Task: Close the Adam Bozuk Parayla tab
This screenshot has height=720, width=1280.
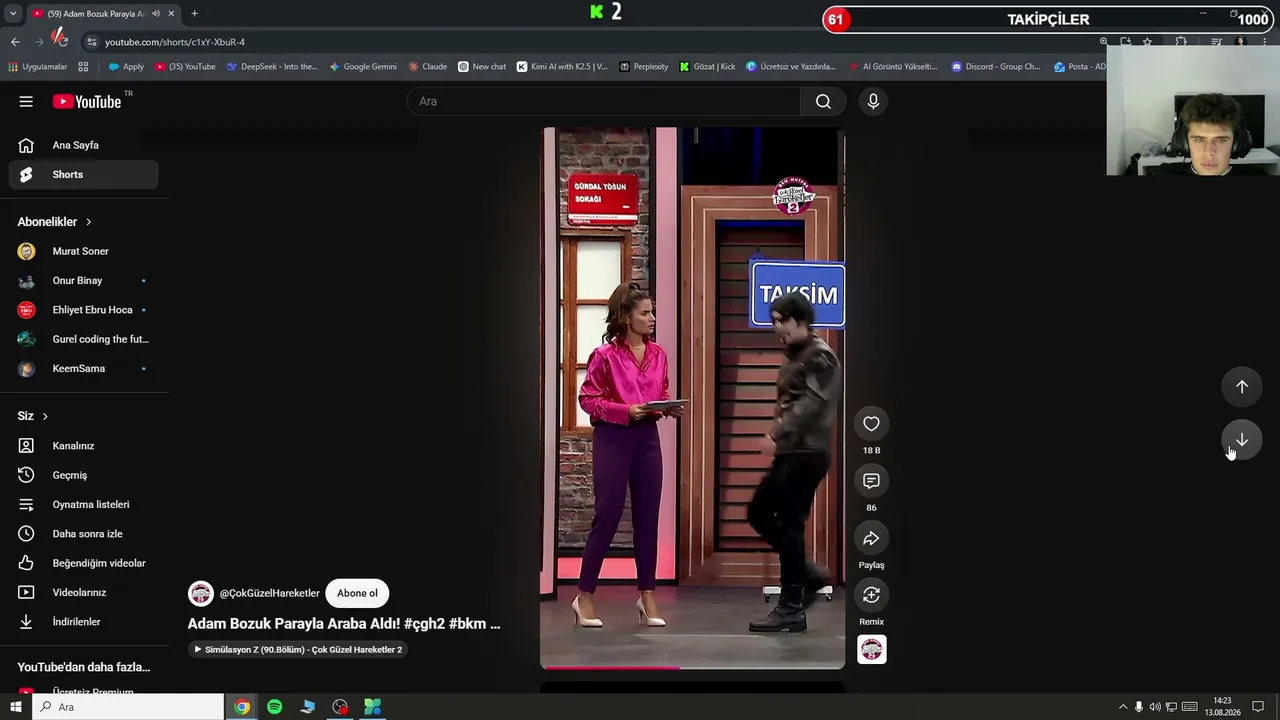Action: pos(171,14)
